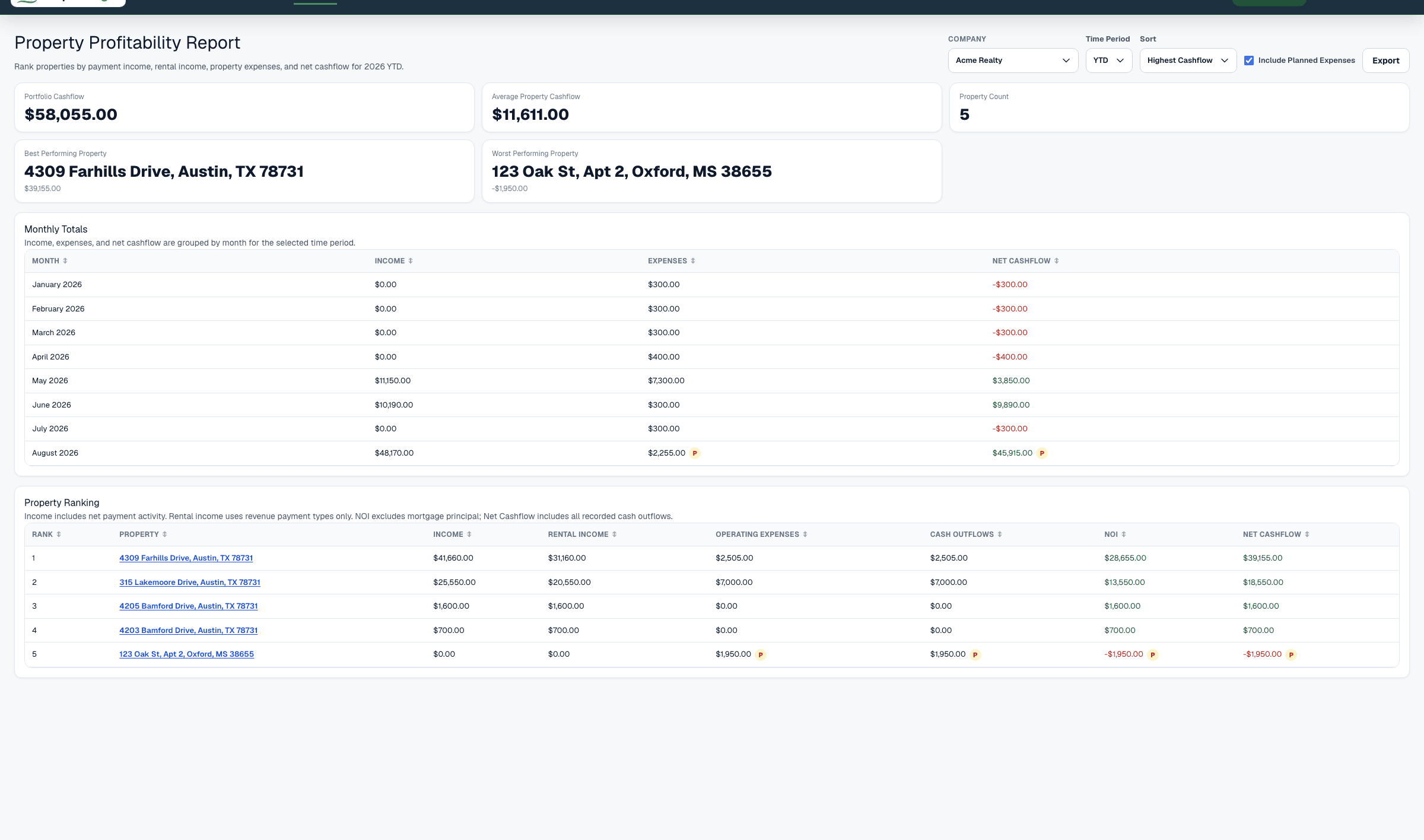Click planned badge next to $45,915.00 cashflow
1424x840 pixels.
(x=1042, y=453)
